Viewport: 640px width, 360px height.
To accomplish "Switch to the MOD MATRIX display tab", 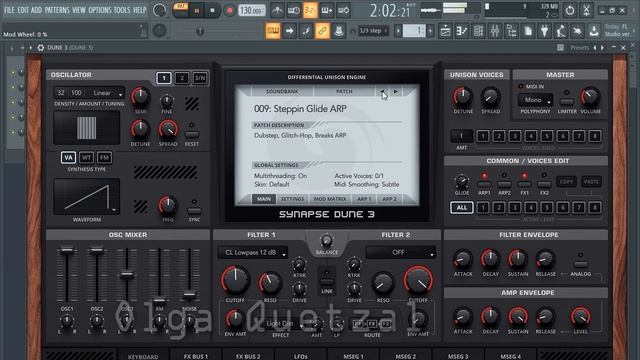I will 330,199.
